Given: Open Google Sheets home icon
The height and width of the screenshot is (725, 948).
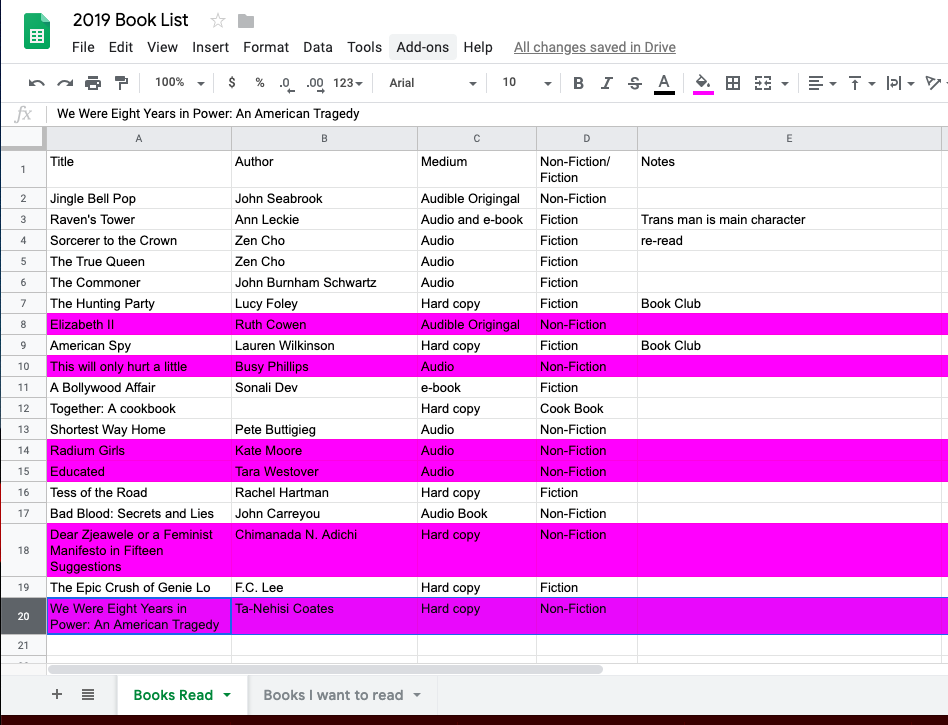Looking at the screenshot, I should [36, 31].
